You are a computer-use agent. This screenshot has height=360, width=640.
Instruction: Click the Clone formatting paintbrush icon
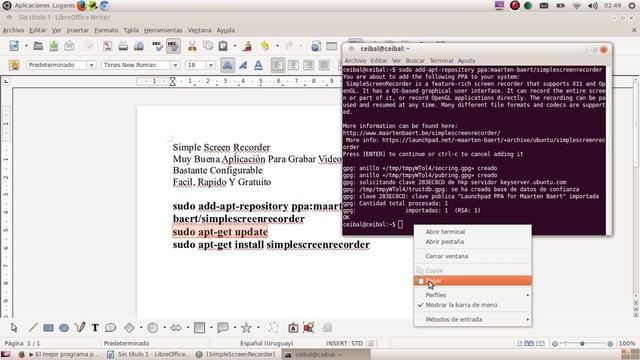(247, 46)
